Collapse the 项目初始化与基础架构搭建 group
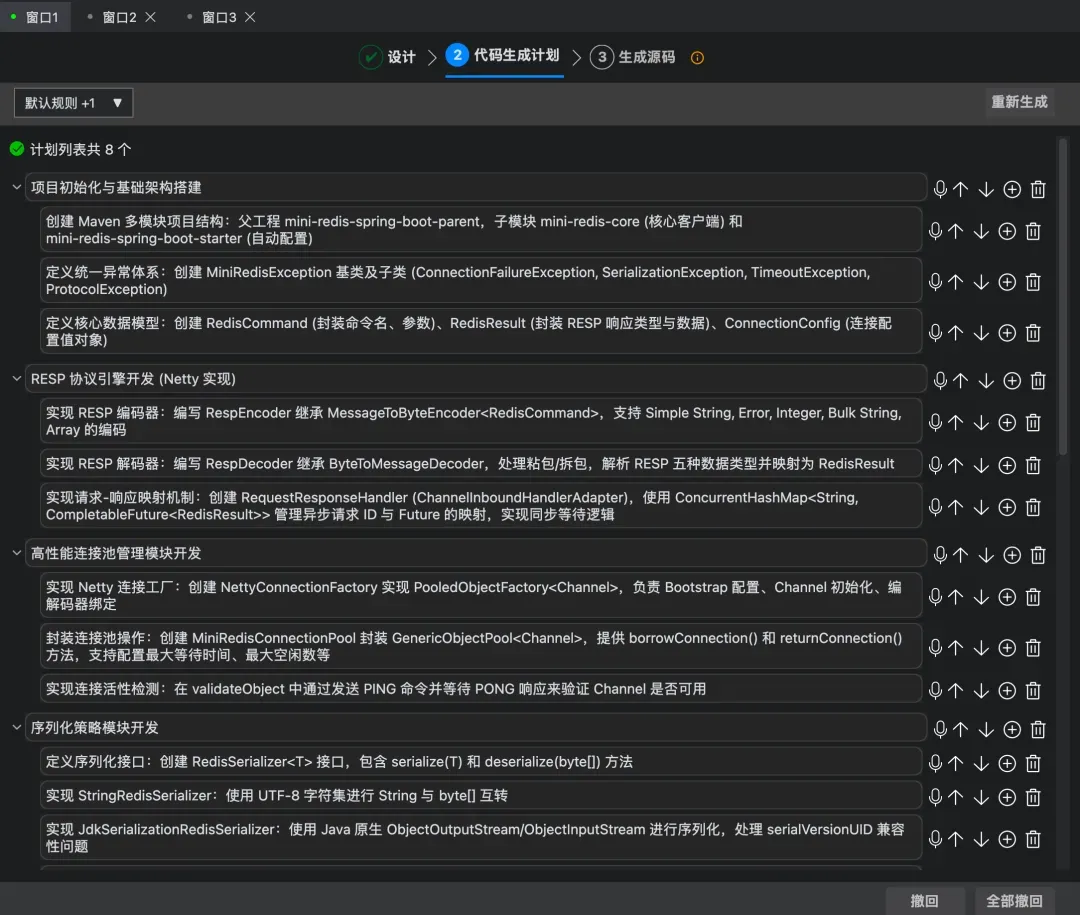1080x915 pixels. tap(17, 187)
